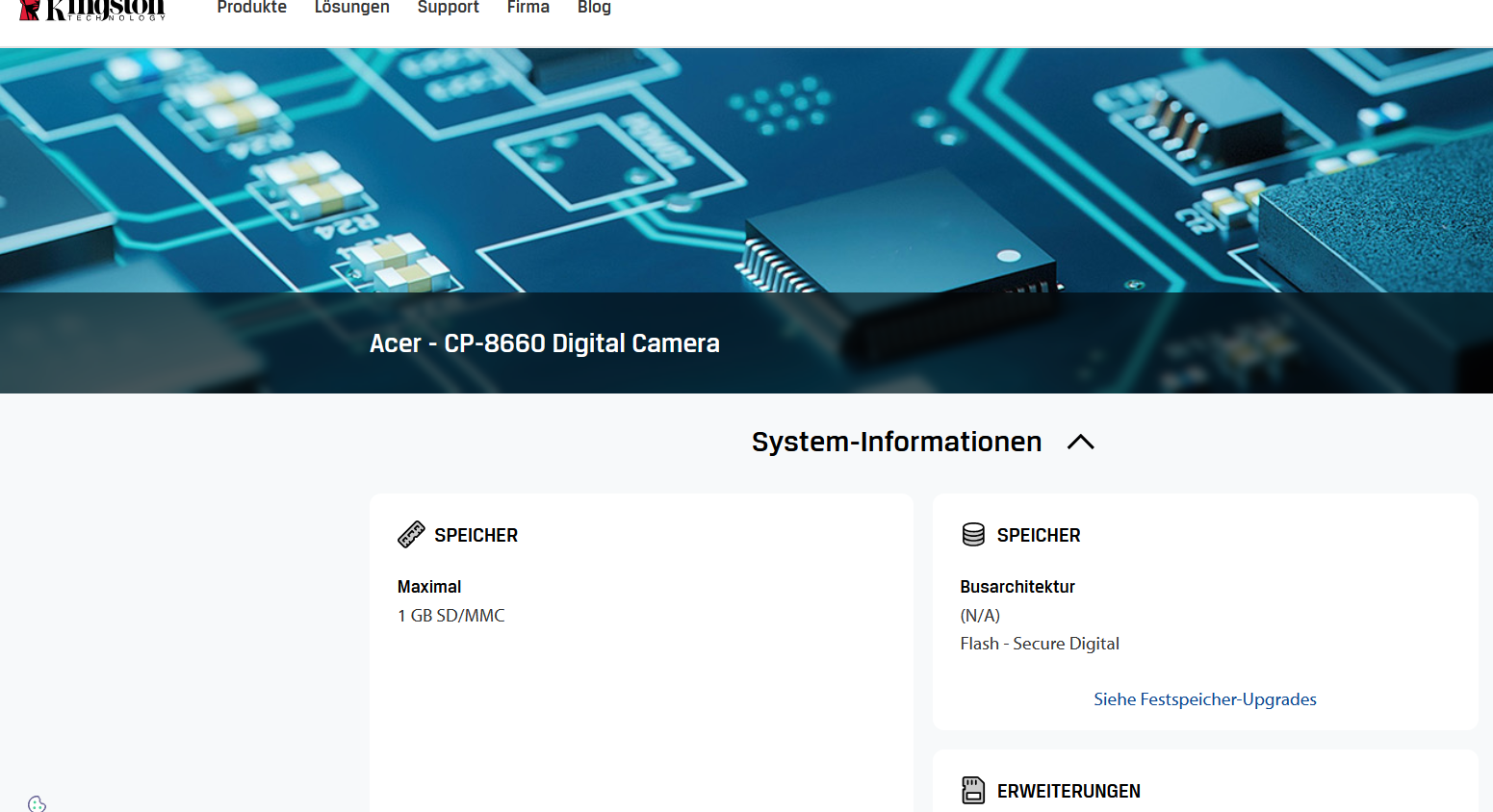The height and width of the screenshot is (812, 1493).
Task: Click the Maximal label
Action: click(429, 587)
